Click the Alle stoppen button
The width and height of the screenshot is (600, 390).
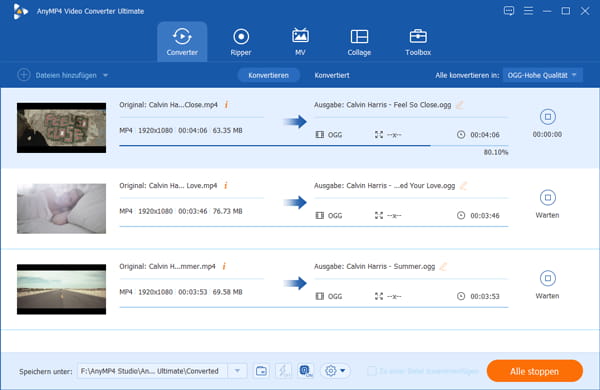535,371
